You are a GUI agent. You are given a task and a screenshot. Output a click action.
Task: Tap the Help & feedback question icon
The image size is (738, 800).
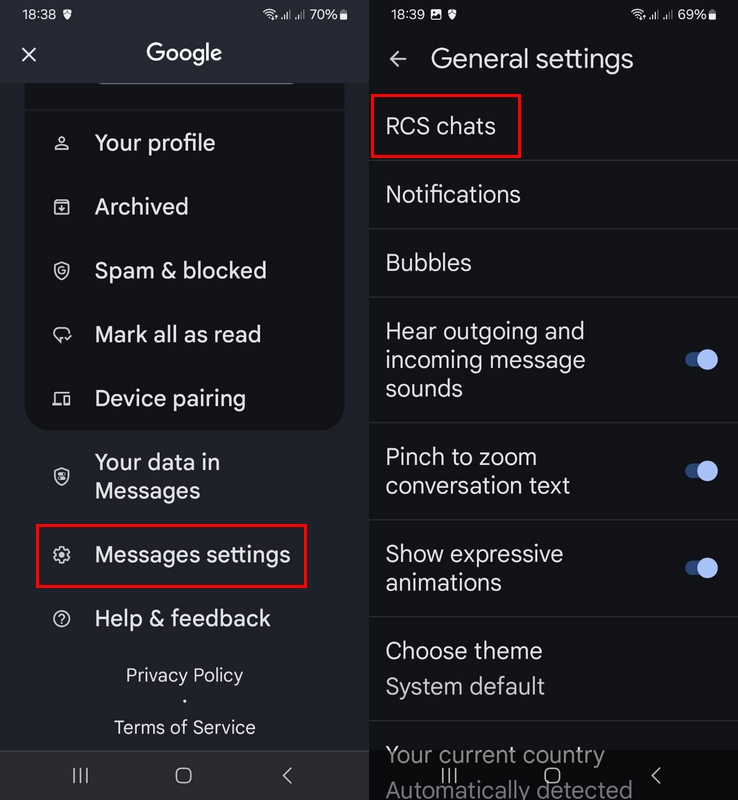[x=62, y=619]
